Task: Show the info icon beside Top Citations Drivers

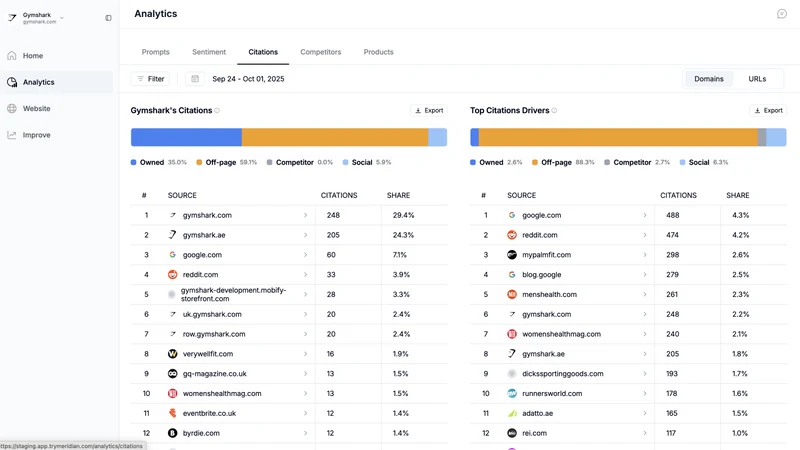Action: [554, 111]
